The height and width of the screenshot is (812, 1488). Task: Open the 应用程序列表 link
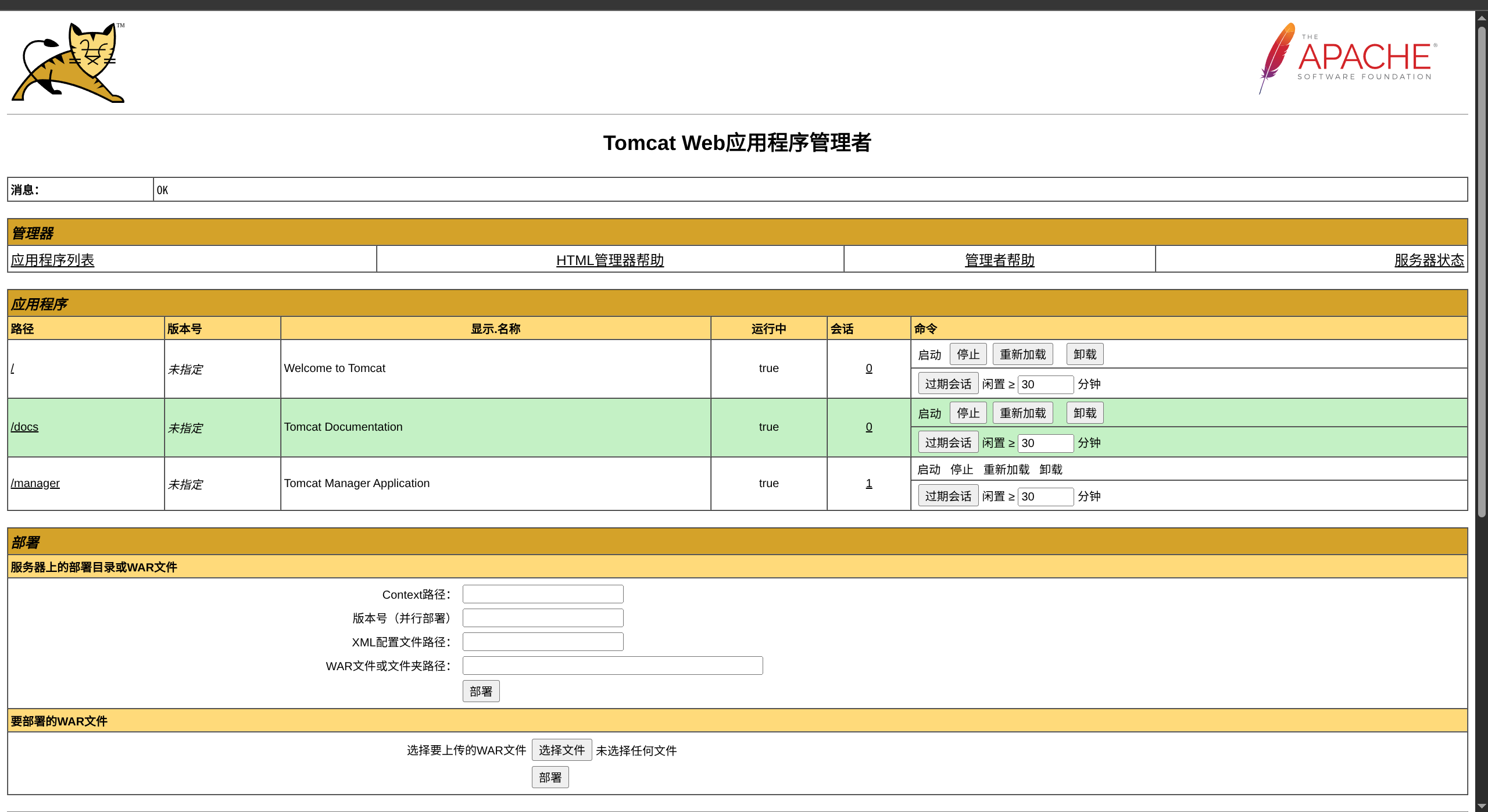click(x=52, y=260)
